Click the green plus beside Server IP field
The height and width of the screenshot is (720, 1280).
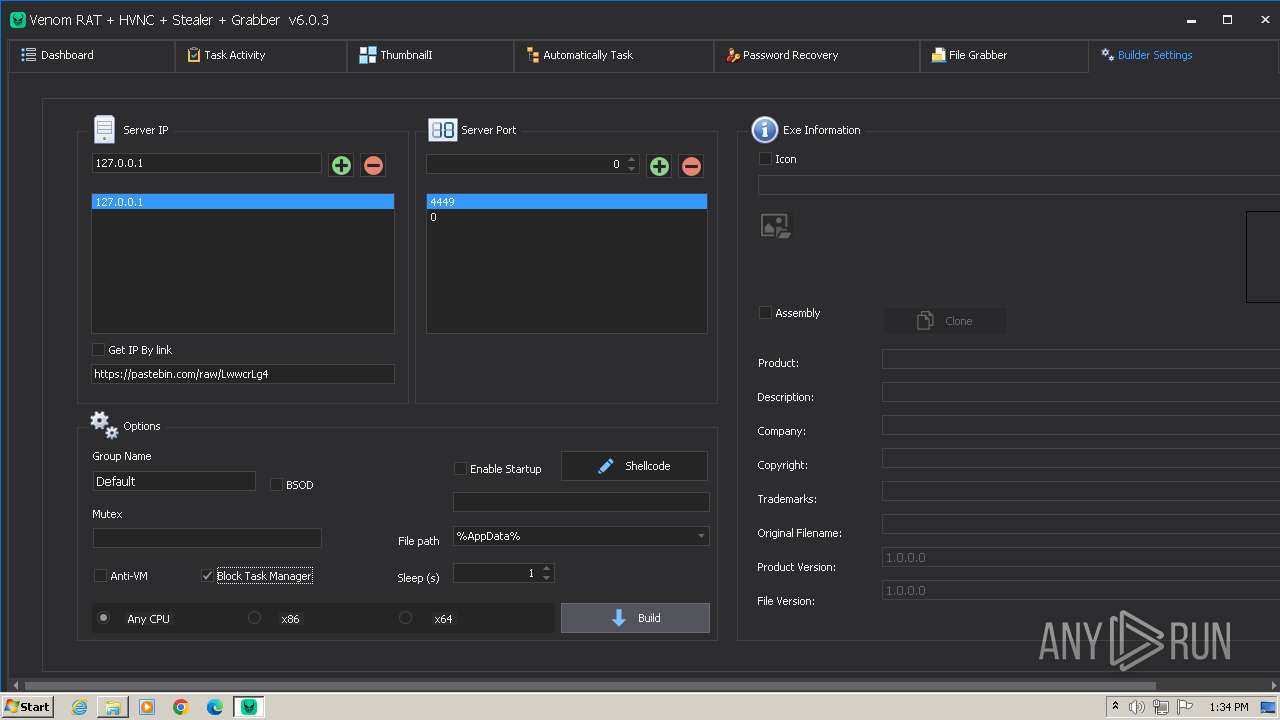pyautogui.click(x=341, y=165)
